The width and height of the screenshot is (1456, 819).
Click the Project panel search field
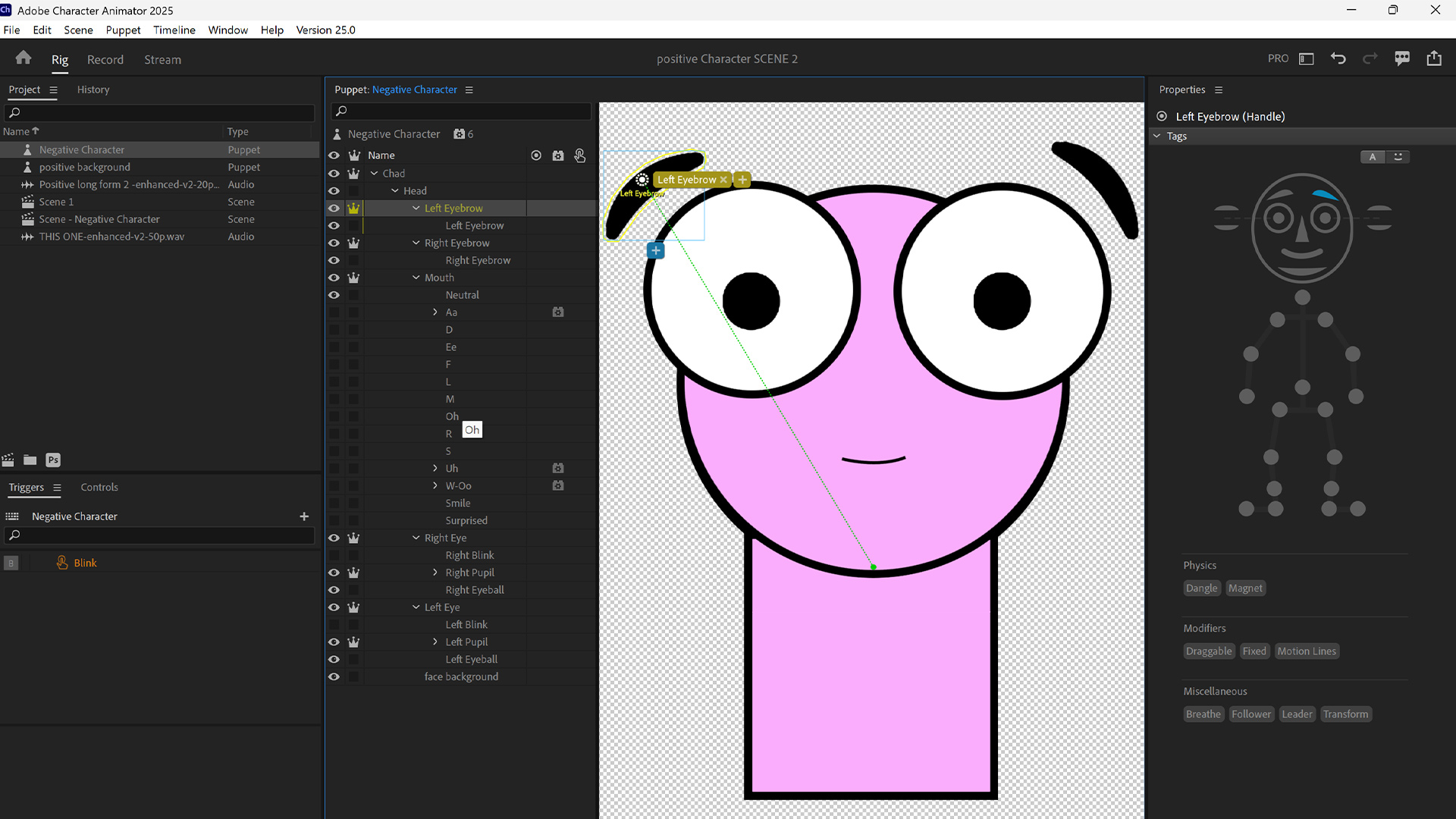(x=159, y=112)
